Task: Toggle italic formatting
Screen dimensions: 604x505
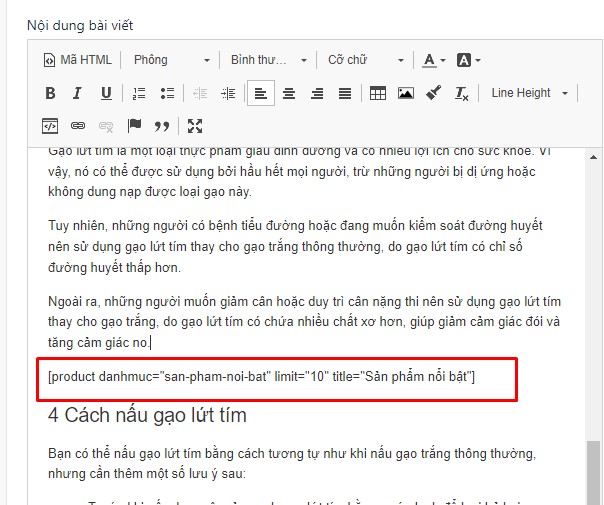Action: click(x=77, y=93)
